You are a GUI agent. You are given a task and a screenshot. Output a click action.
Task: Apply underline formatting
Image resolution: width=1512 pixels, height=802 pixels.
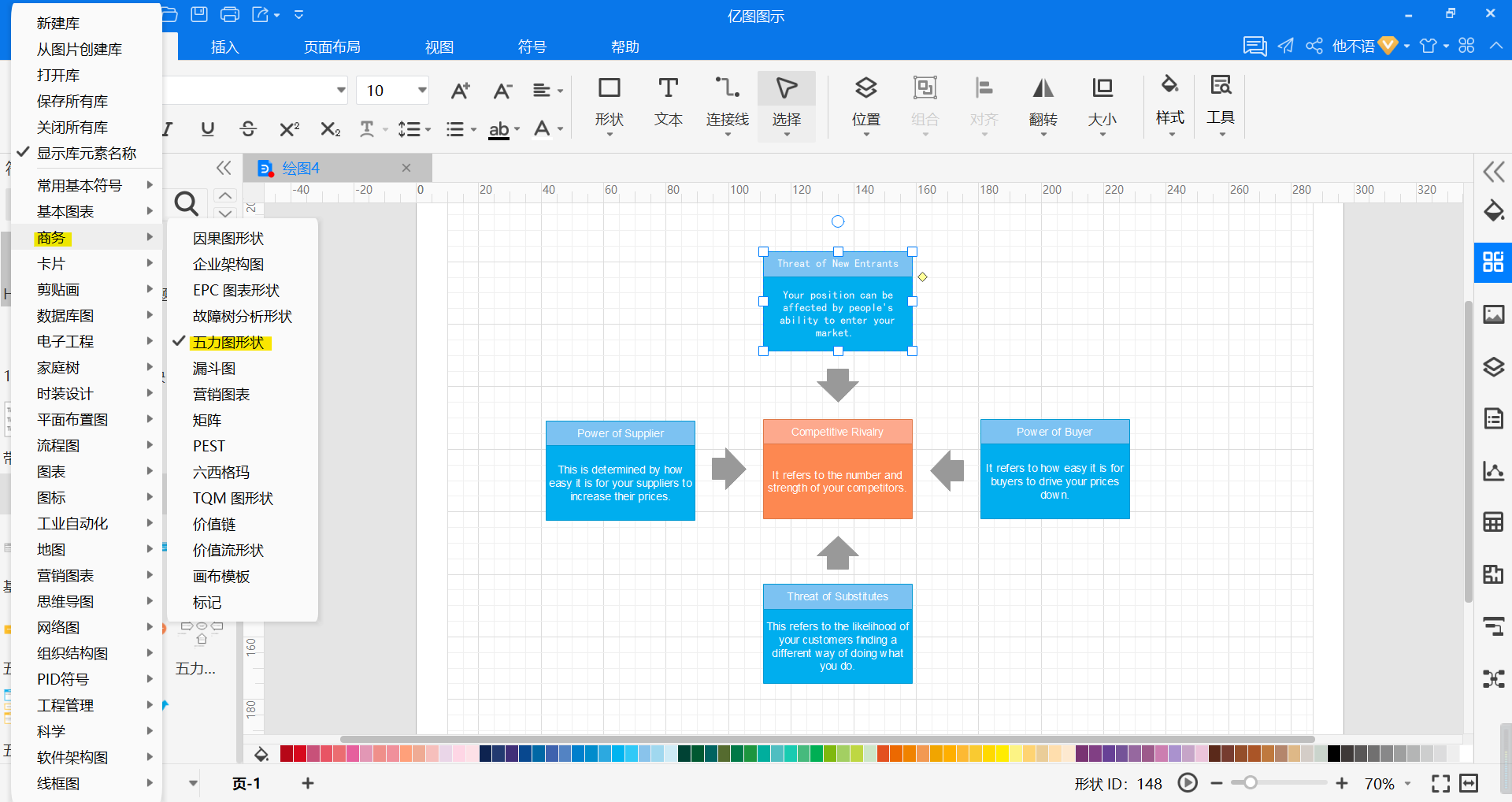click(x=207, y=128)
